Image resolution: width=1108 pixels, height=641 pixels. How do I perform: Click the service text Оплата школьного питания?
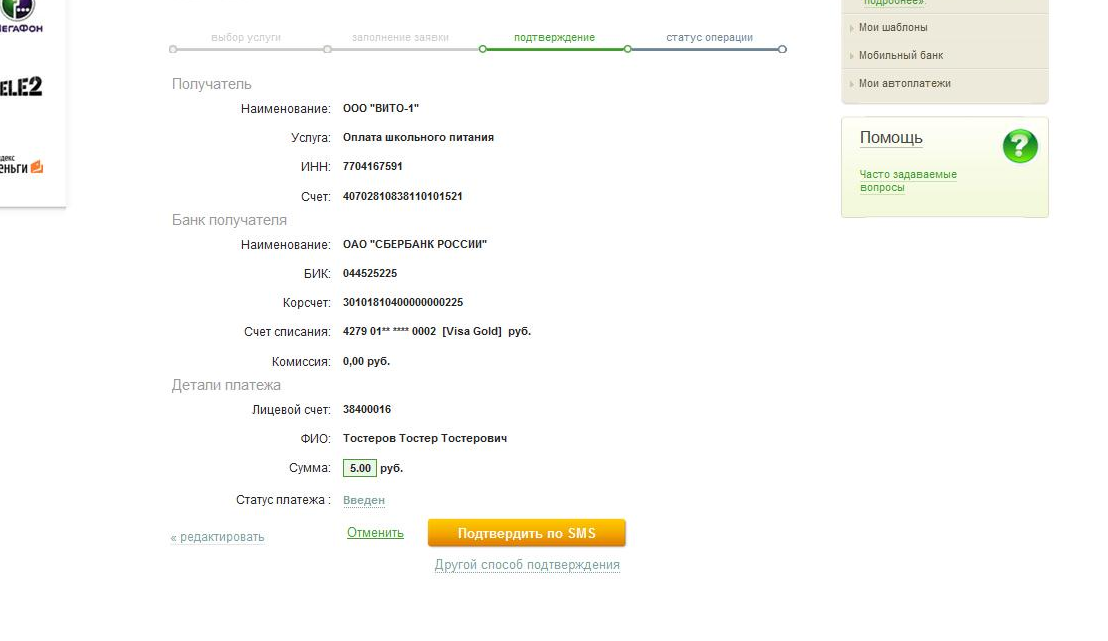418,137
